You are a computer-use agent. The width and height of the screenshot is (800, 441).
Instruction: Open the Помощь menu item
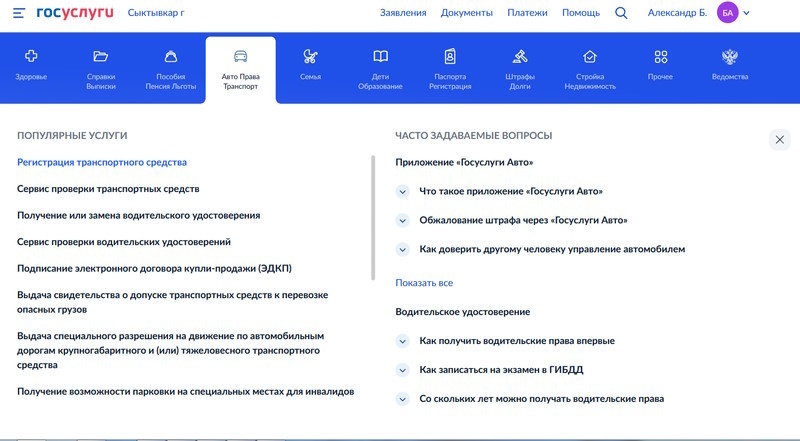581,13
